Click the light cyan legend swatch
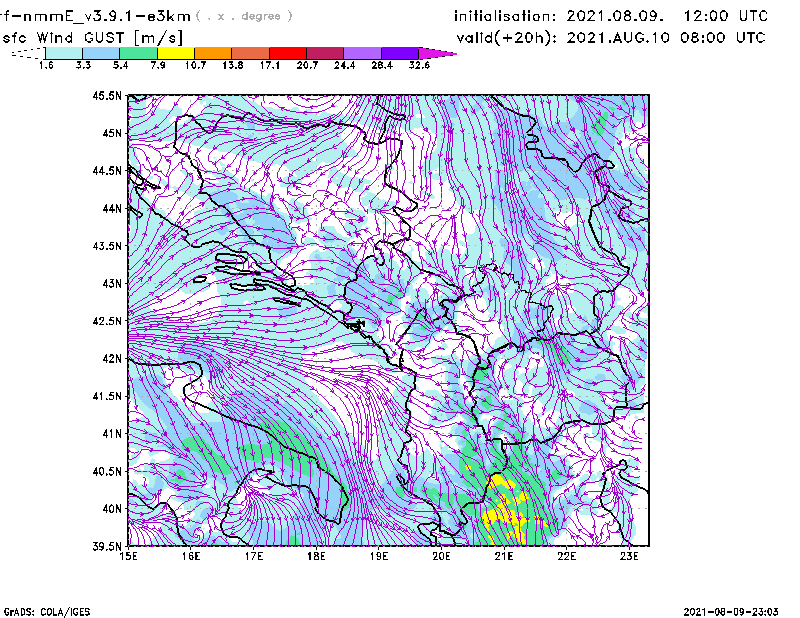 (x=64, y=53)
